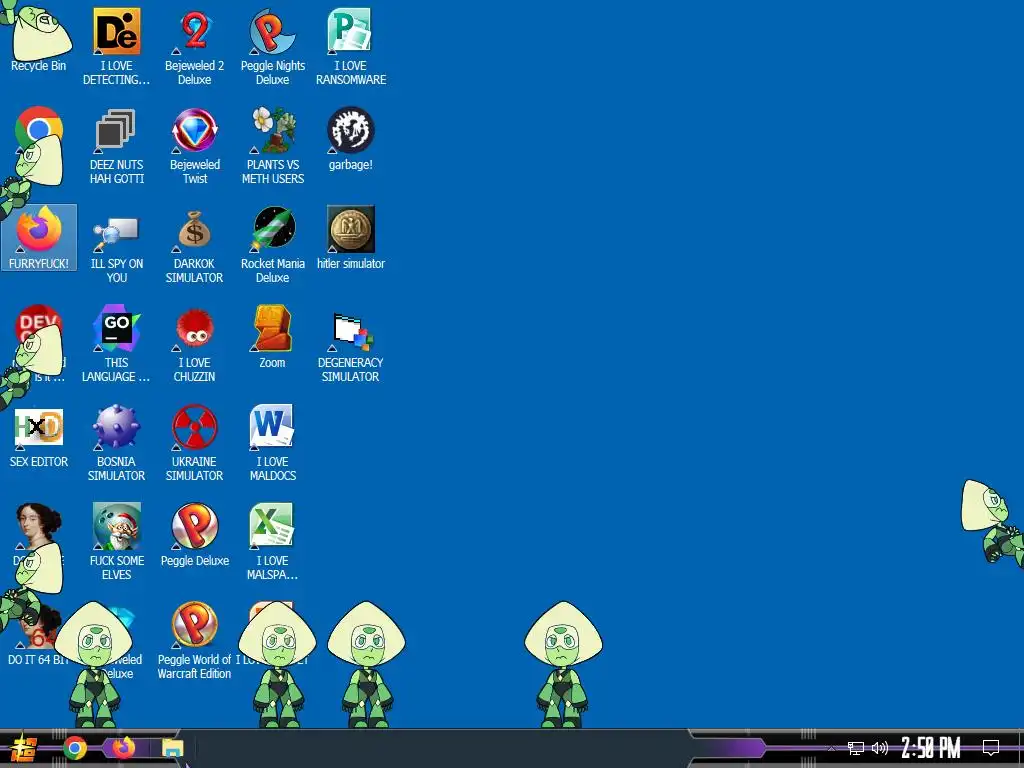Open the HxD hex editor desktop icon
Viewport: 1024px width, 768px height.
tap(39, 436)
